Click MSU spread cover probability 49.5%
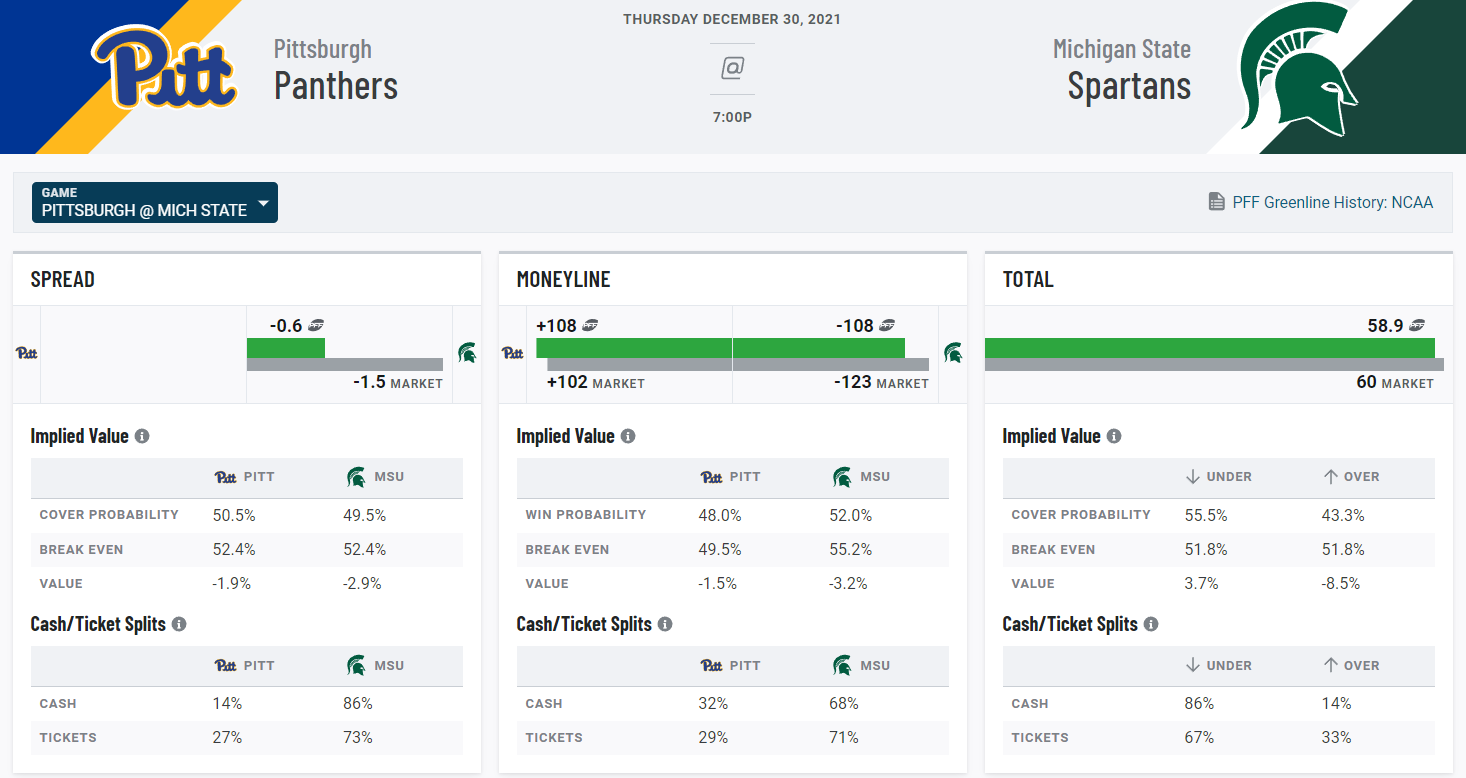The width and height of the screenshot is (1466, 778). tap(364, 515)
